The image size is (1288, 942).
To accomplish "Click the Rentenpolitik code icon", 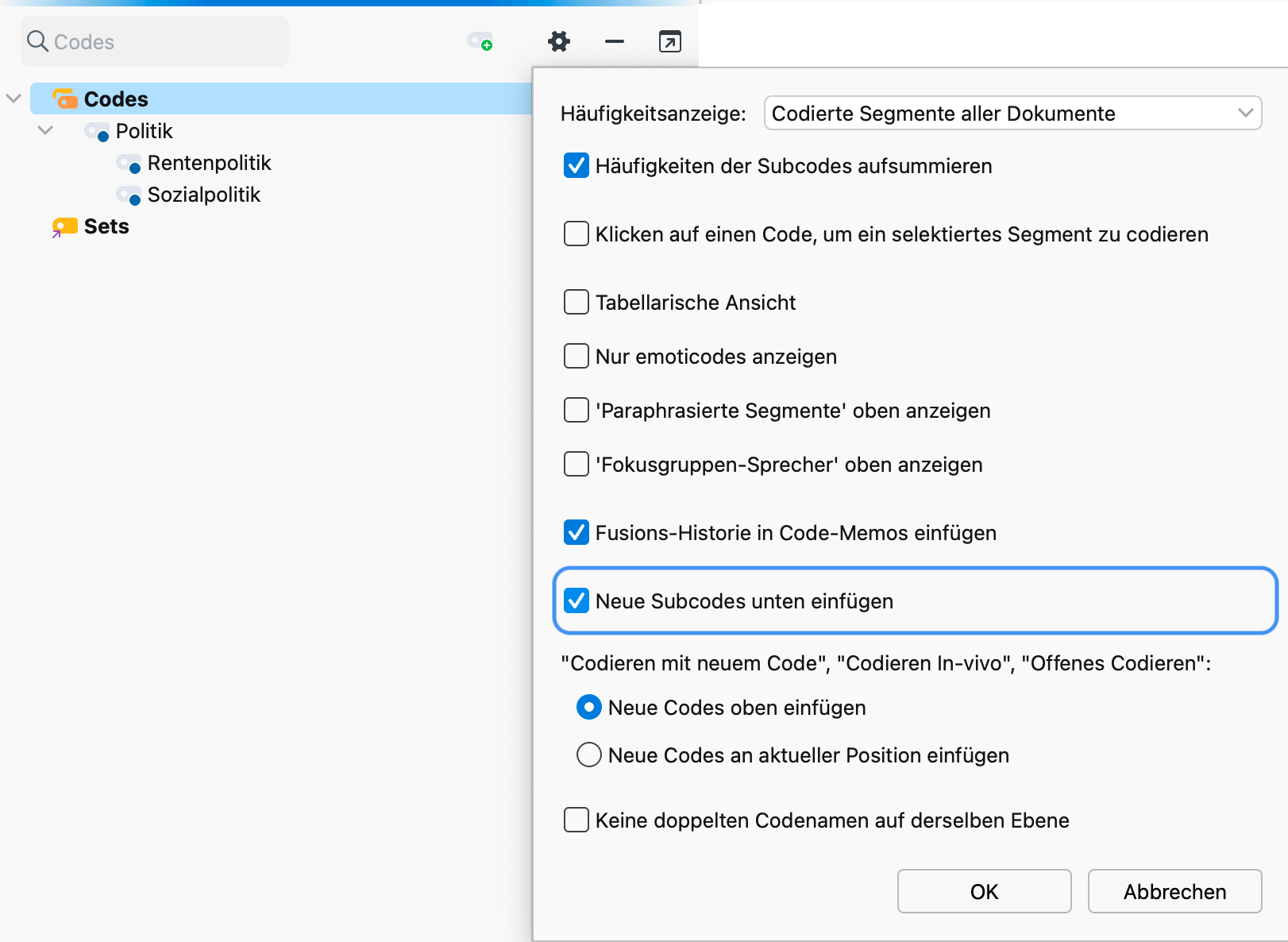I will coord(129,164).
